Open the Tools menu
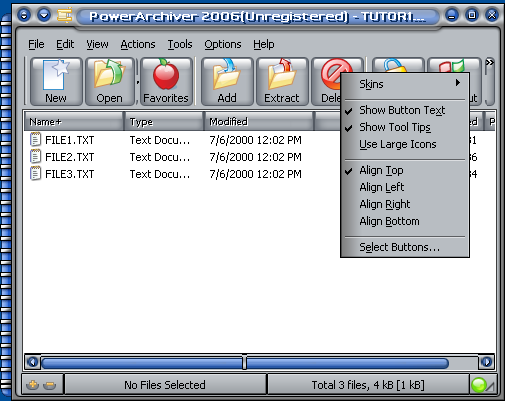Viewport: 505px width, 401px height. coord(180,44)
